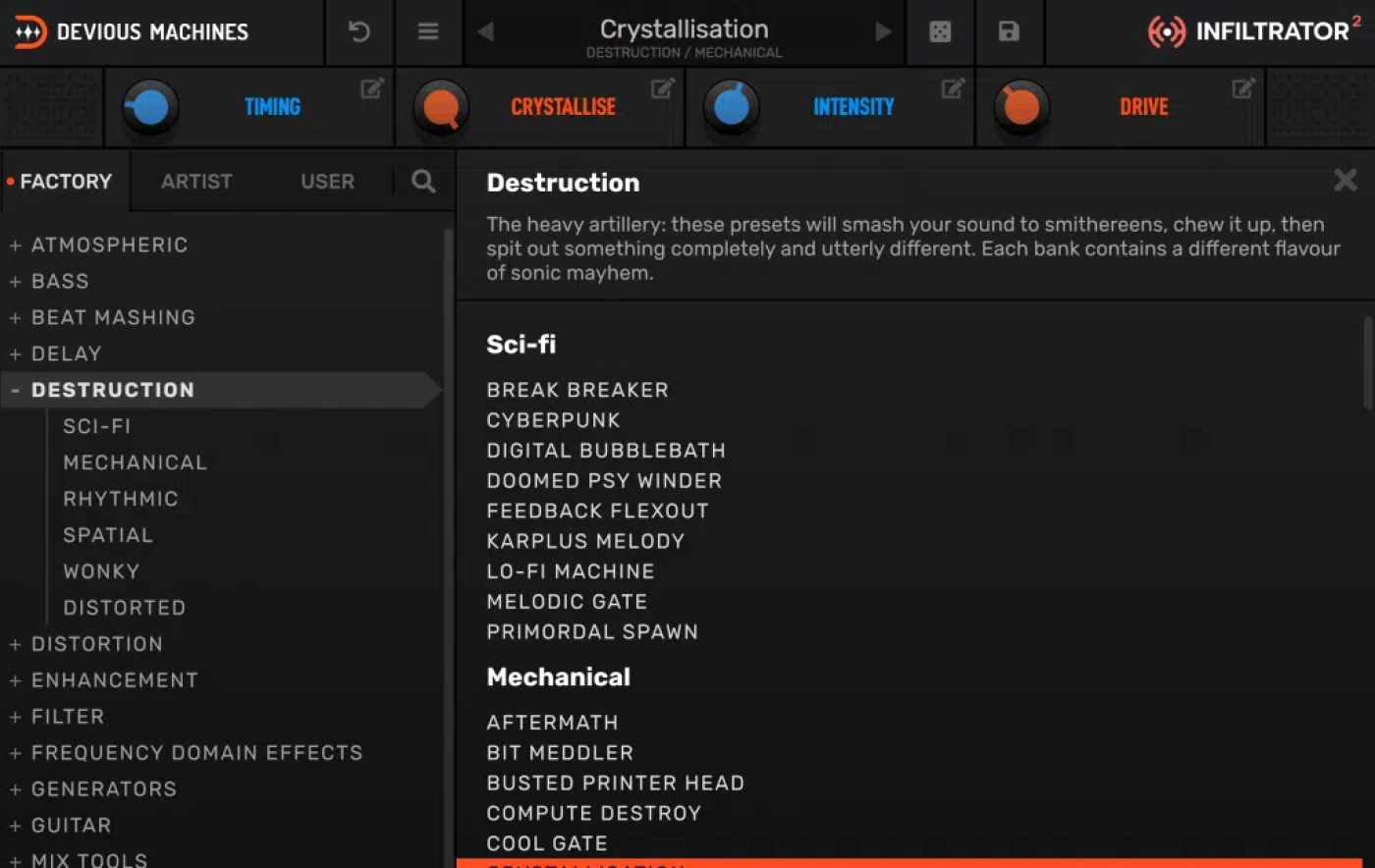Switch to the Artist tab
The width and height of the screenshot is (1375, 868).
(196, 181)
